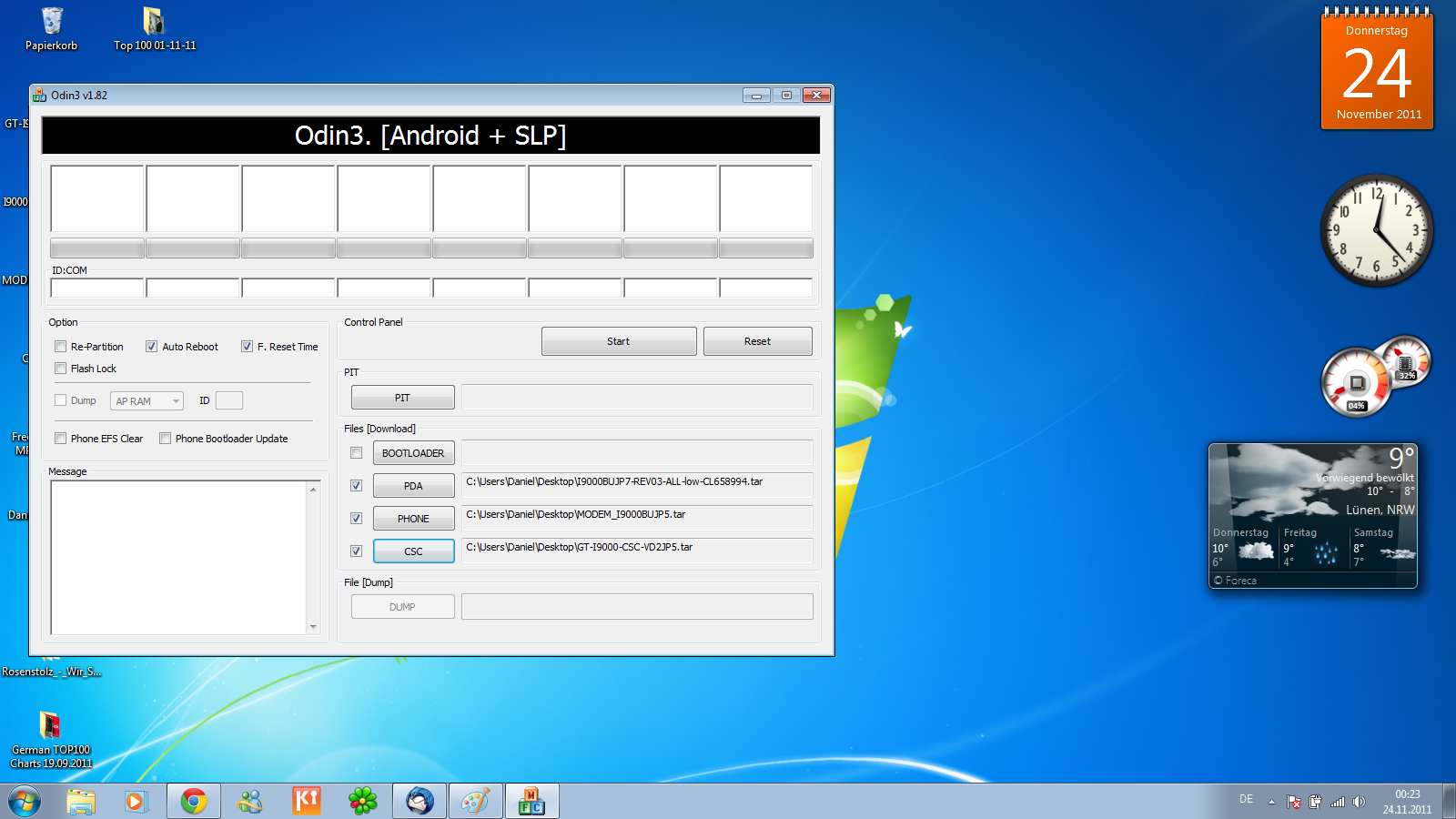
Task: Open the AP RAM dropdown
Action: click(x=147, y=401)
